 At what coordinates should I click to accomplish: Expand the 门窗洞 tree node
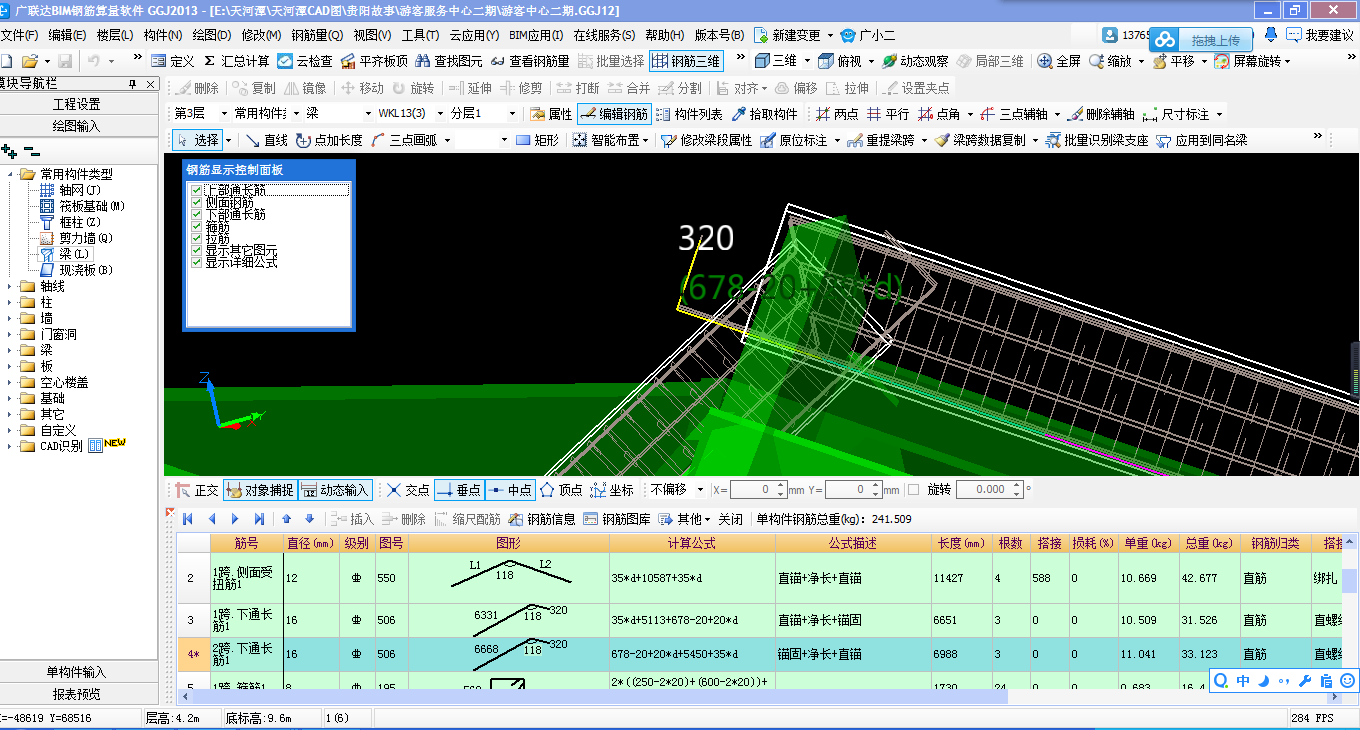pos(11,334)
